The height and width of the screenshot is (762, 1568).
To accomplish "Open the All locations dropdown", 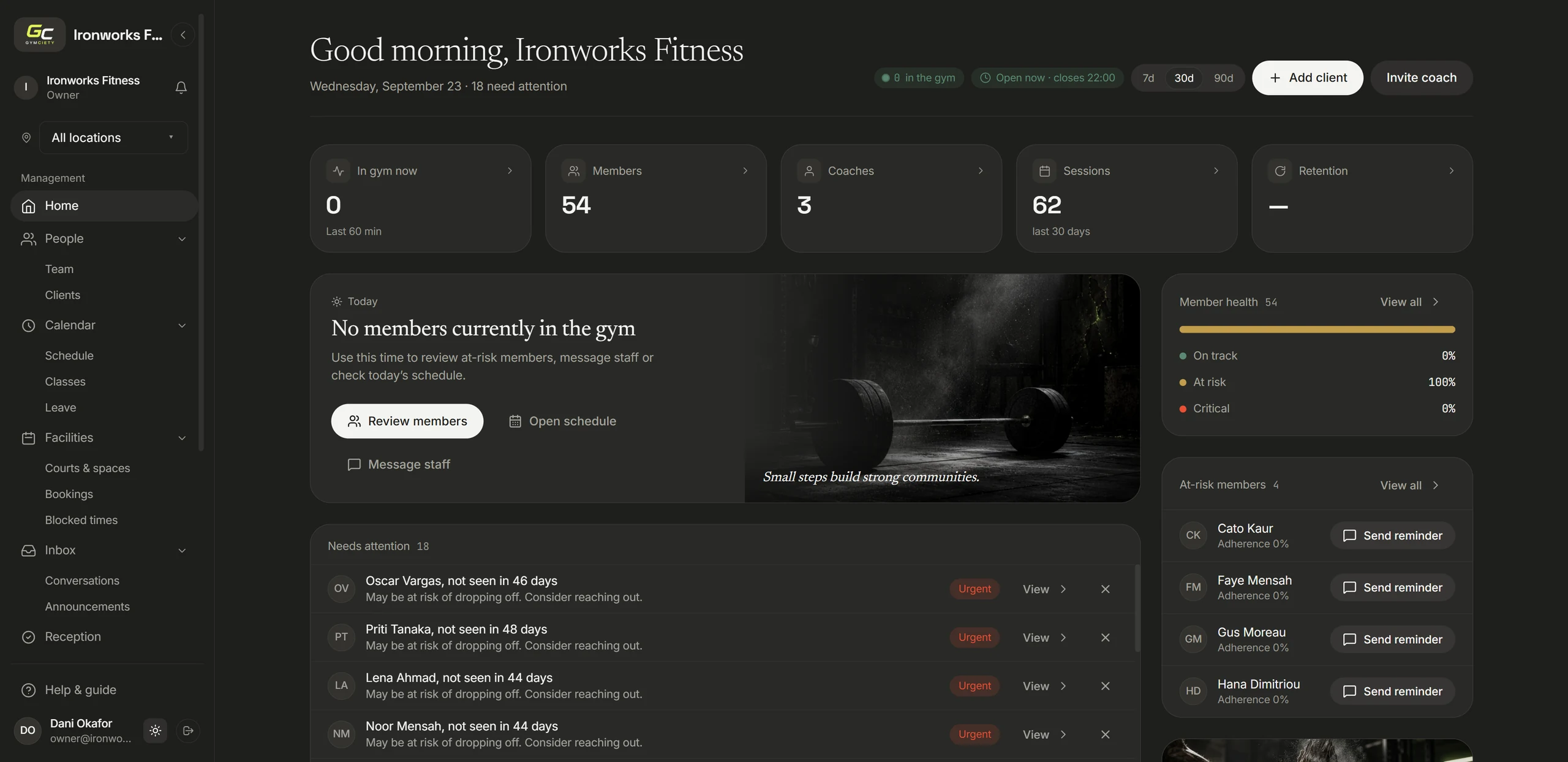I will click(x=113, y=137).
